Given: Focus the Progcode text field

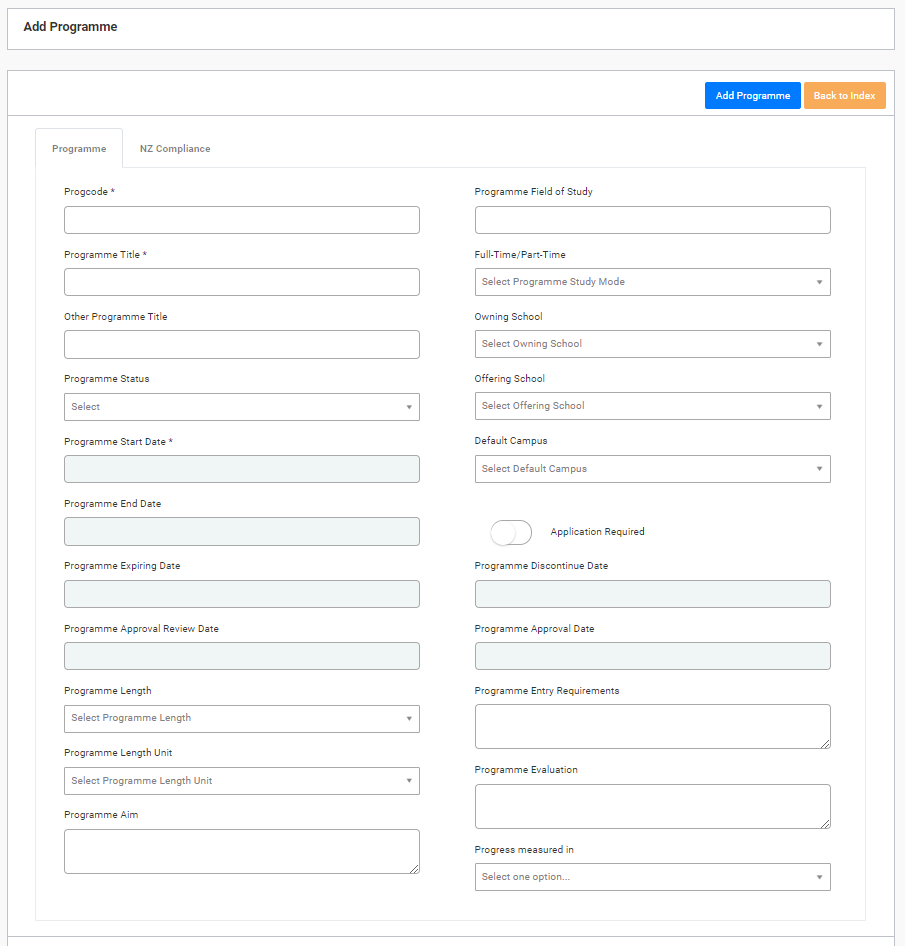Looking at the screenshot, I should click(242, 220).
